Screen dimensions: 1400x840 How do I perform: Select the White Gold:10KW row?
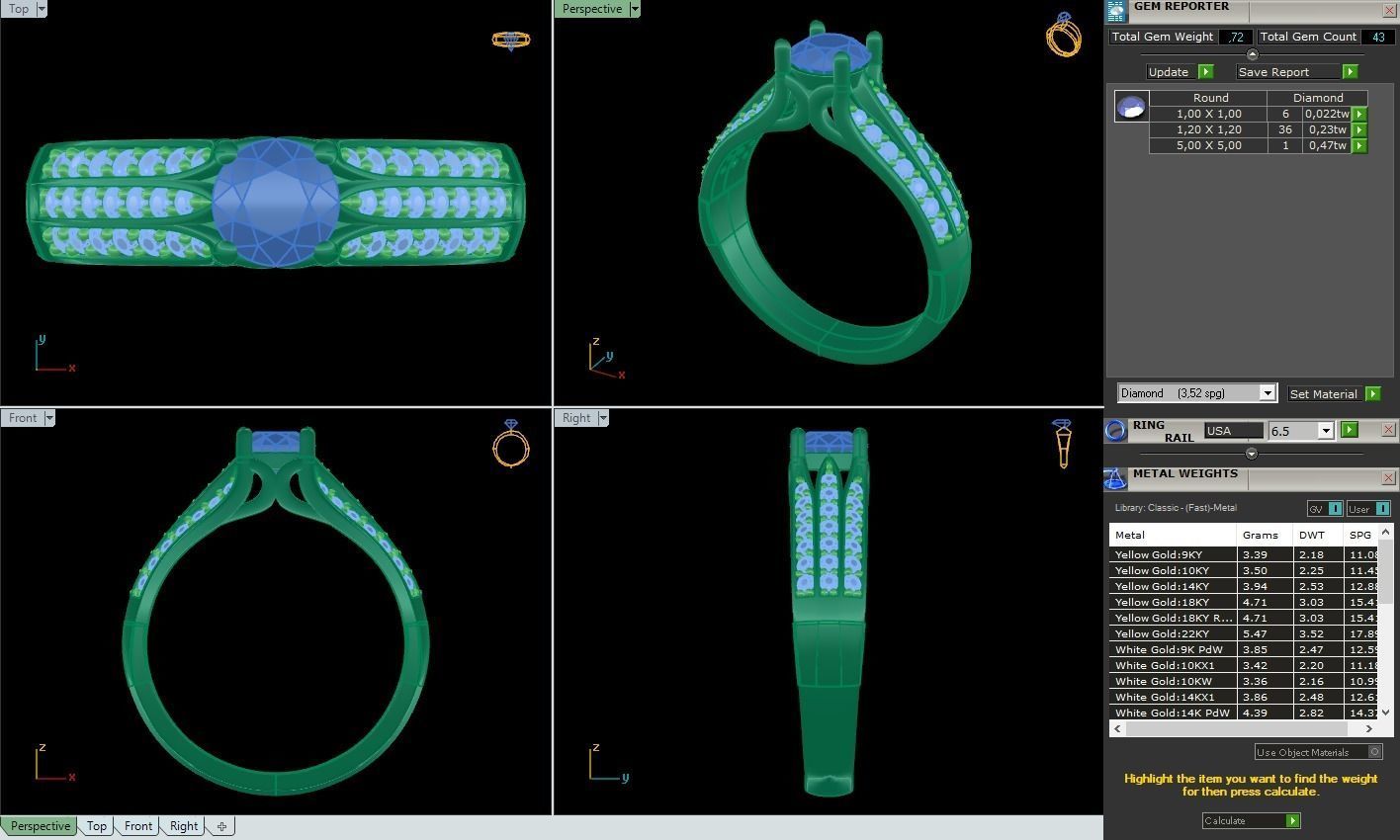click(1243, 681)
